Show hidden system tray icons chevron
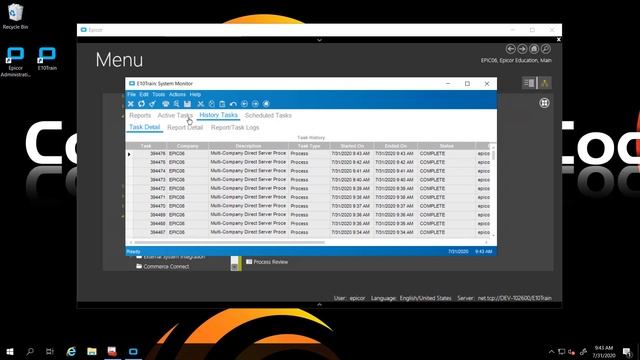Viewport: 640px width, 360px height. tap(551, 352)
